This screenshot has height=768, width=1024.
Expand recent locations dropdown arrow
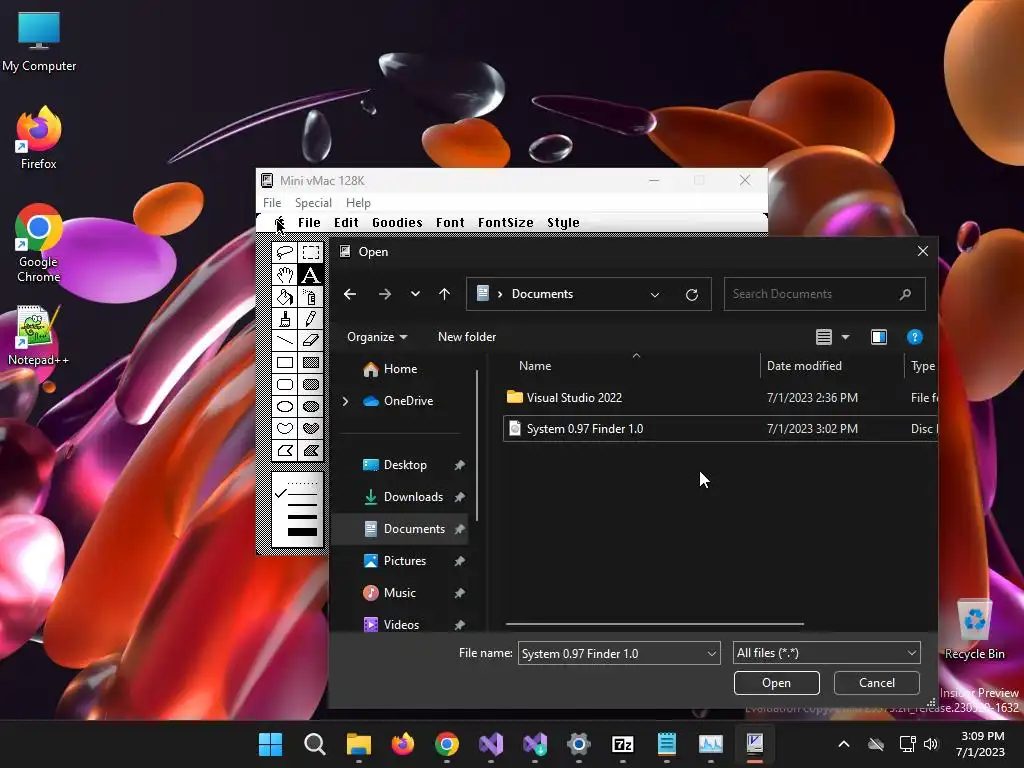tap(415, 294)
